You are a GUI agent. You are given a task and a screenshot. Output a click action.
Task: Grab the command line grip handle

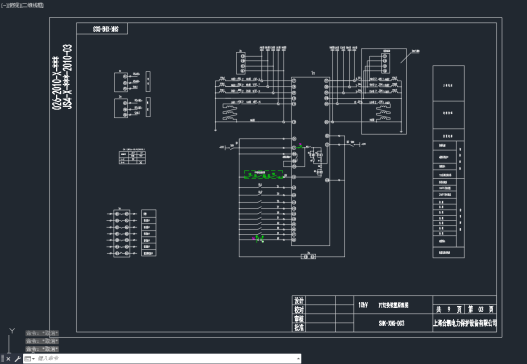2,359
